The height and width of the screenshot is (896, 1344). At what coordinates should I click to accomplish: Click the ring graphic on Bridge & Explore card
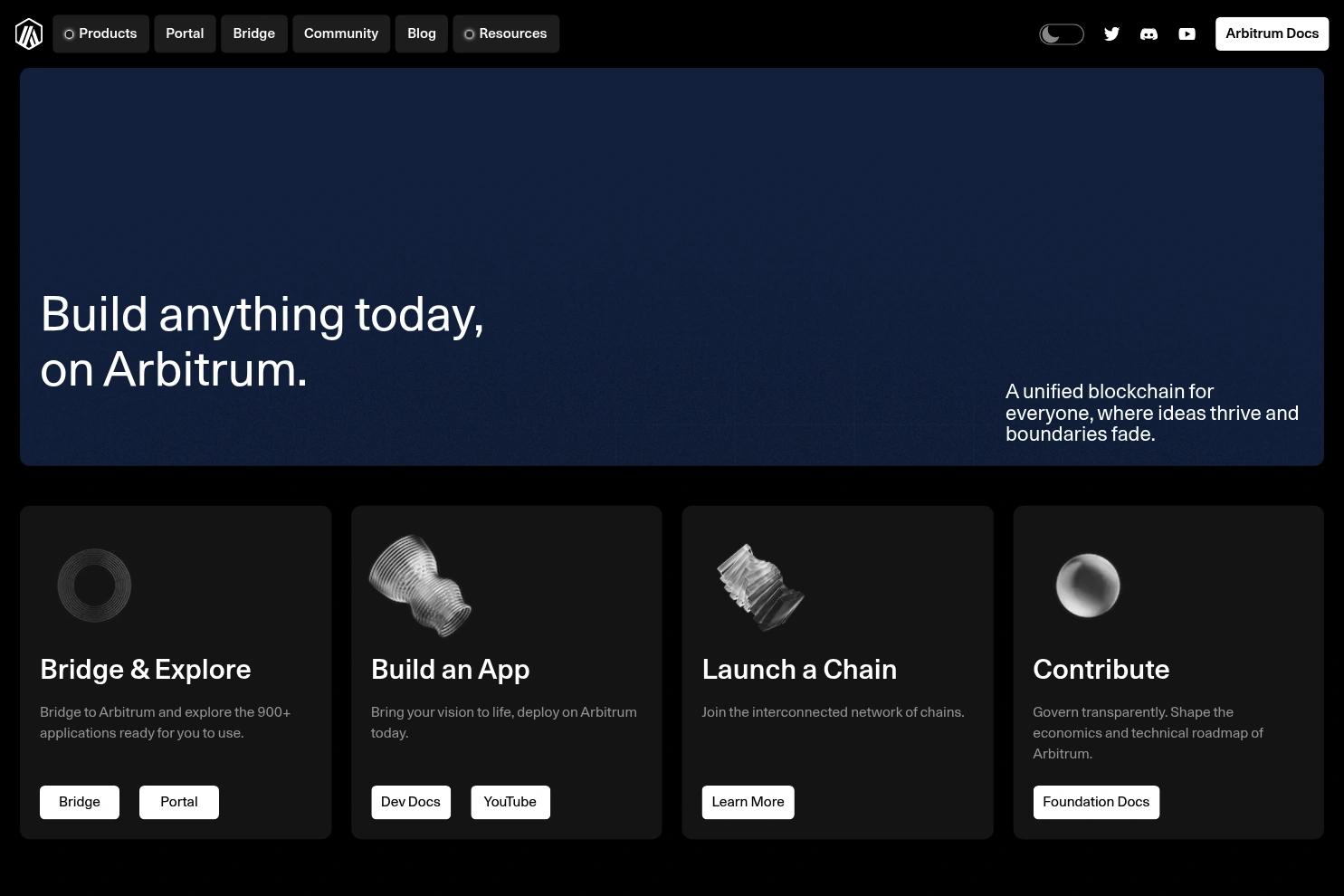point(94,586)
